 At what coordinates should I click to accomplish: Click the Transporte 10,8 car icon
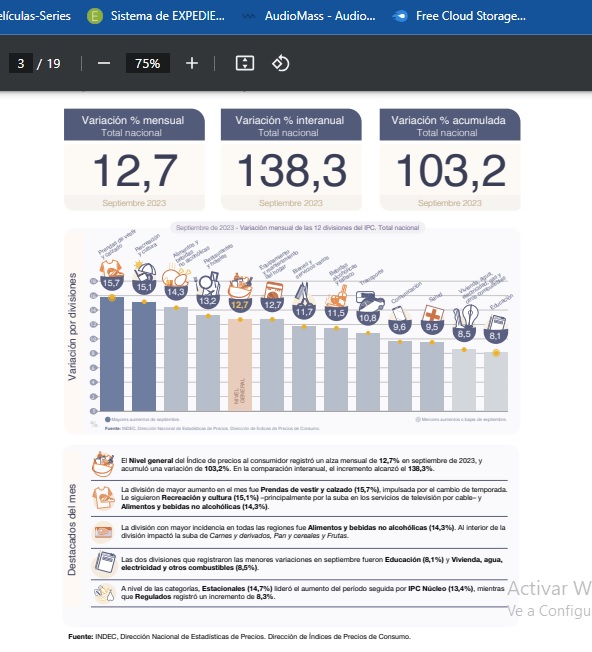tap(368, 300)
